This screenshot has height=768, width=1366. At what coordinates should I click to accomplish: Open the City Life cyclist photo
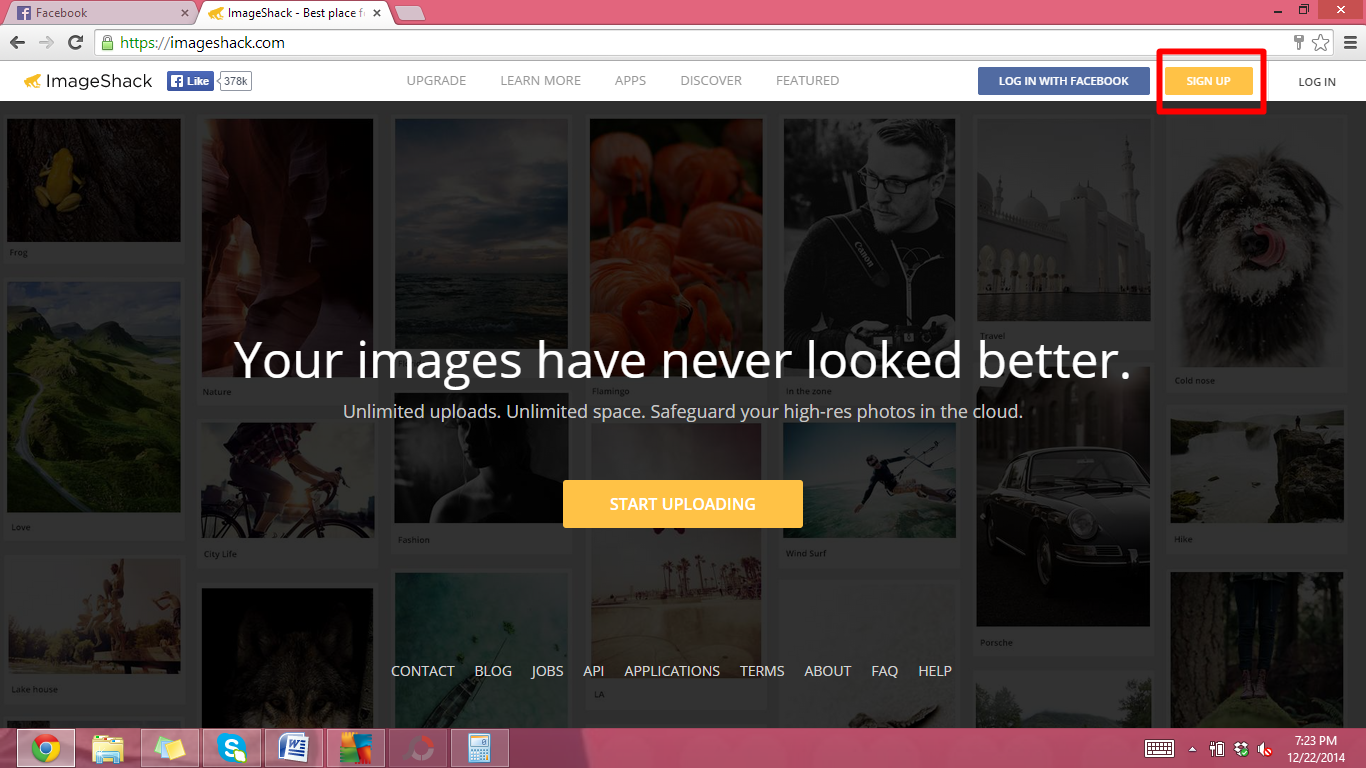coord(288,480)
